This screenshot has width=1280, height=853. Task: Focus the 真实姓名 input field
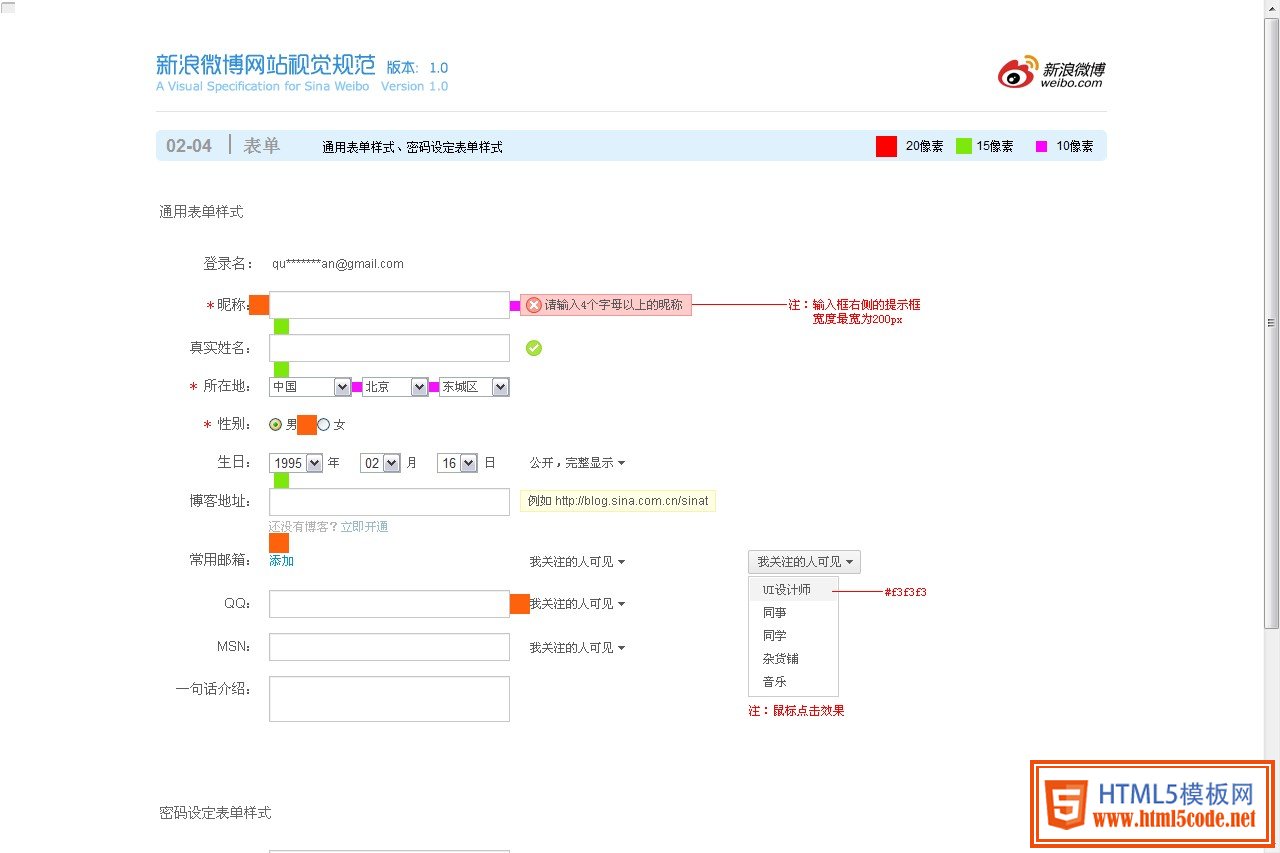click(389, 348)
